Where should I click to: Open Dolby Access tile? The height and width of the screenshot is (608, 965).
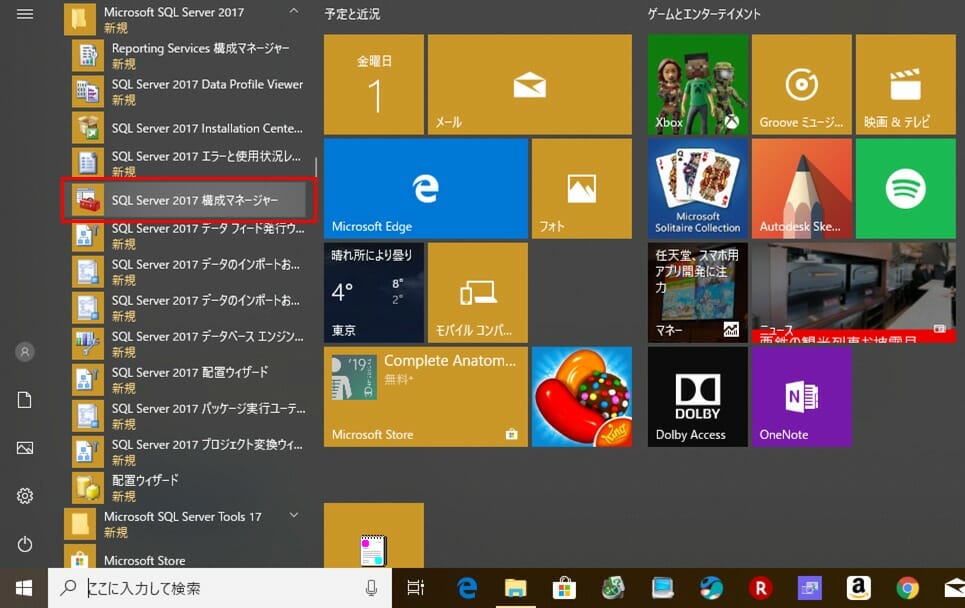pos(698,396)
